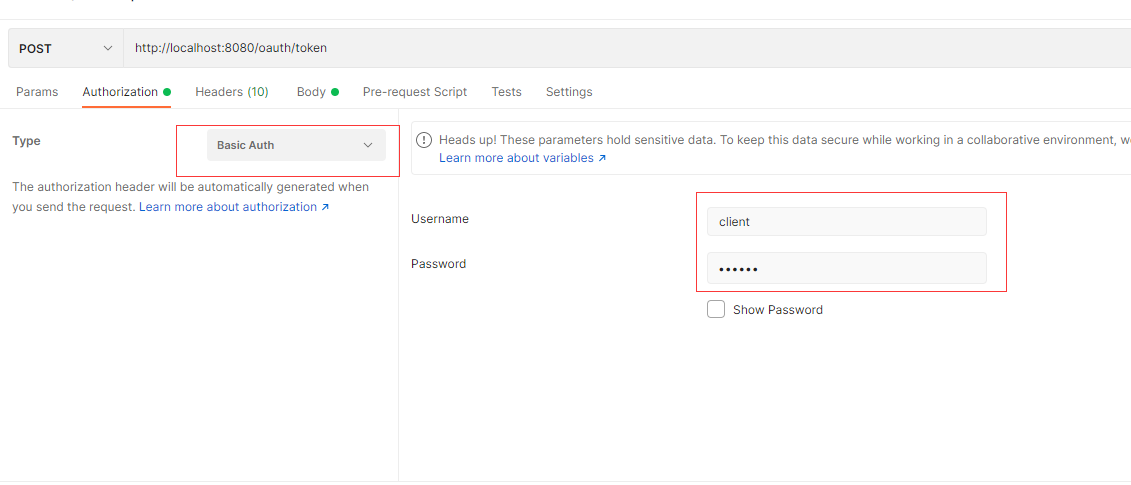Open the request Settings tab
Screen dimensions: 1131x485
(569, 92)
